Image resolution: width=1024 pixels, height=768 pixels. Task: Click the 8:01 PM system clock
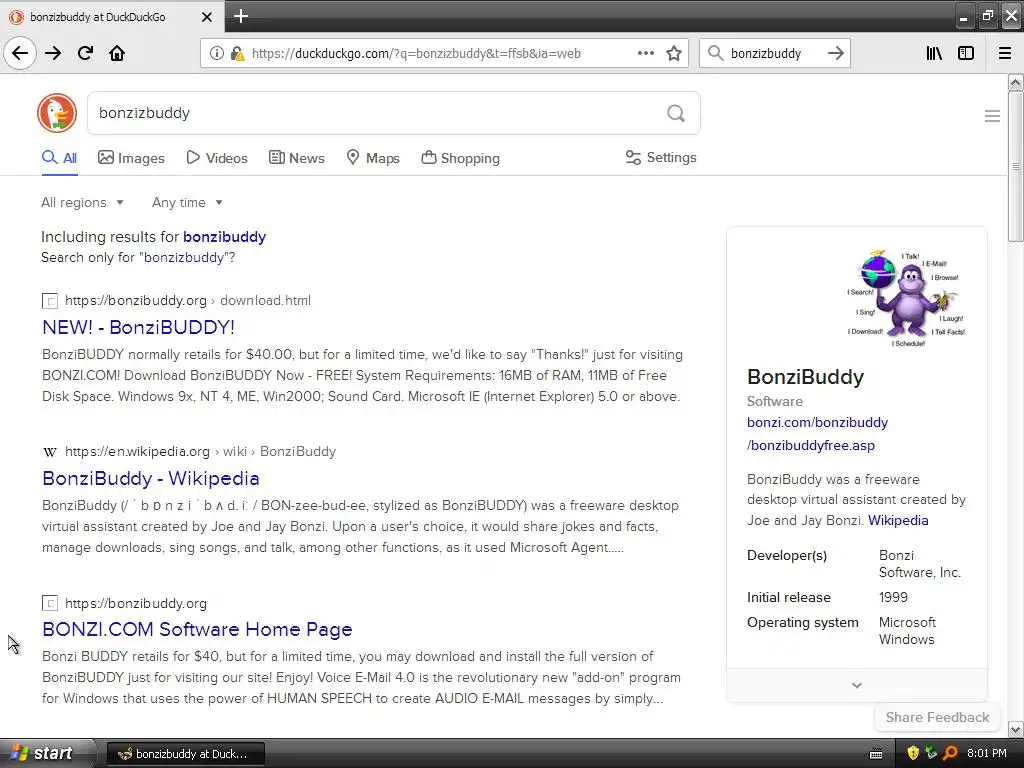click(x=987, y=753)
